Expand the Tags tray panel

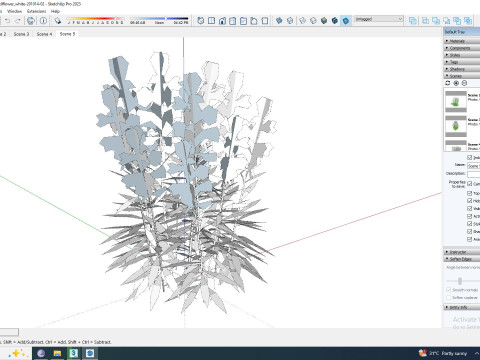[462, 62]
